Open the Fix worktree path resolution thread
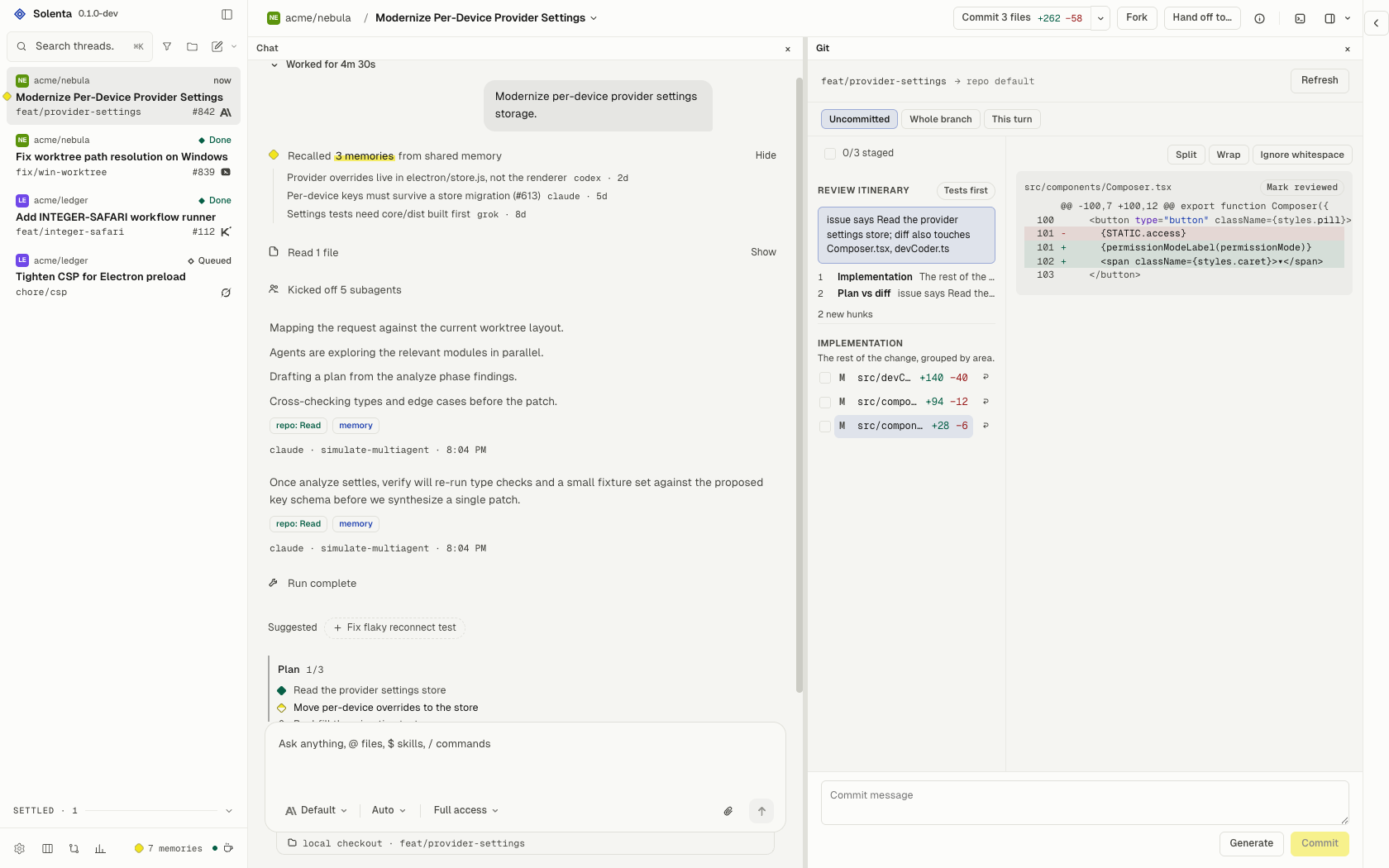Screen dimensions: 1389x868 pyautogui.click(x=123, y=155)
